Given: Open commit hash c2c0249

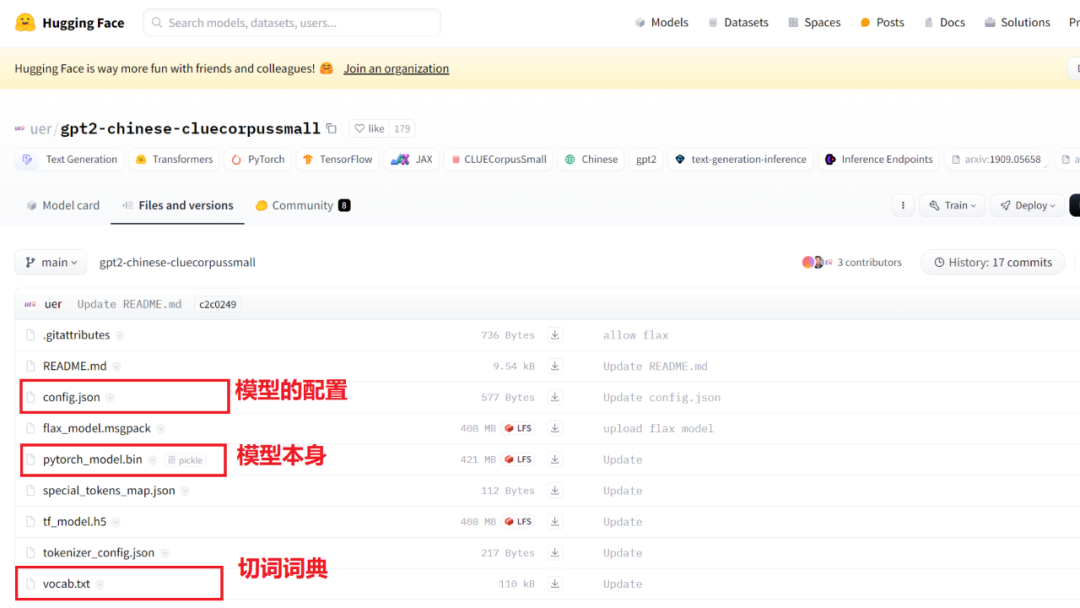Looking at the screenshot, I should (218, 304).
